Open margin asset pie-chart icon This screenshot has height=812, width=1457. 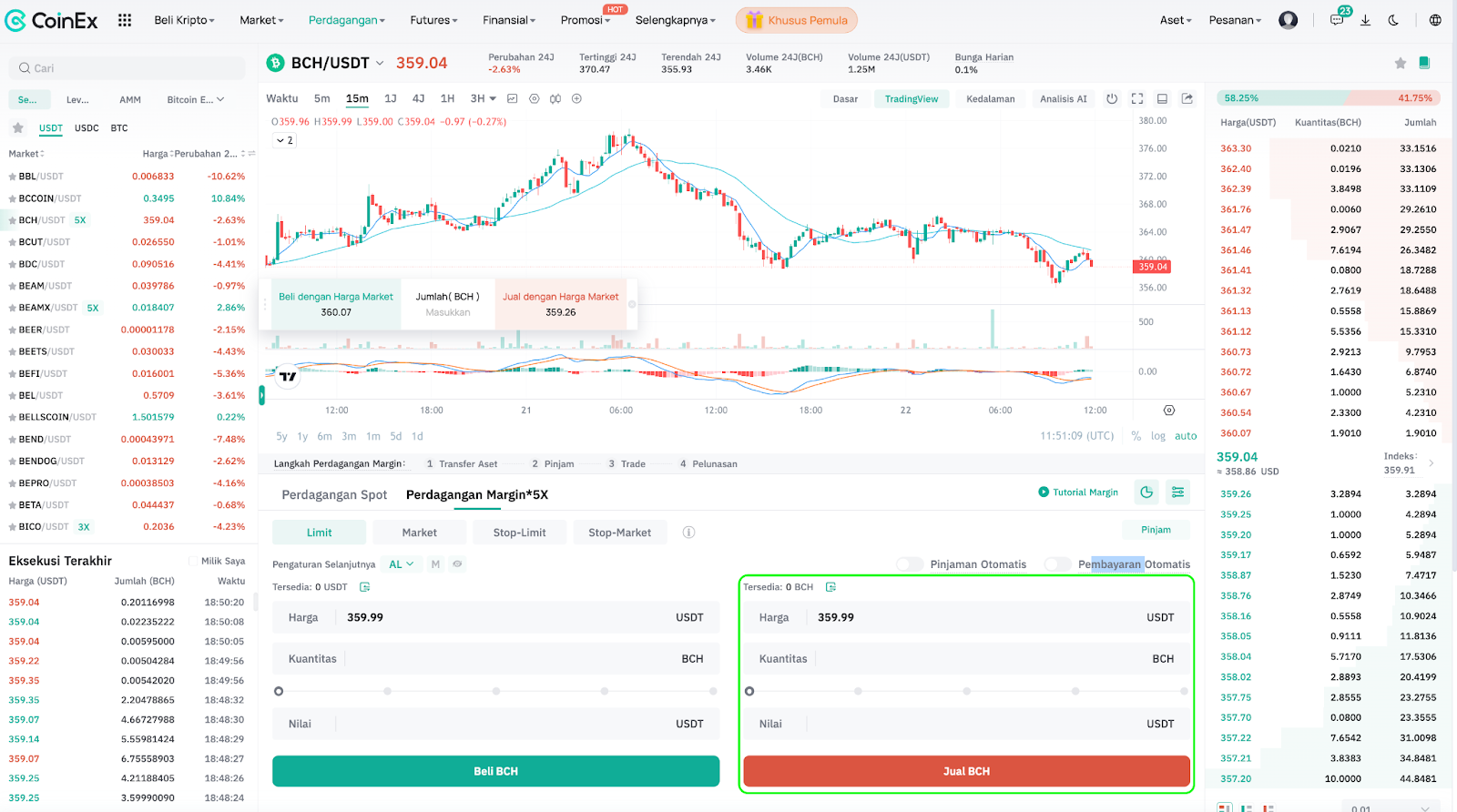(1146, 492)
